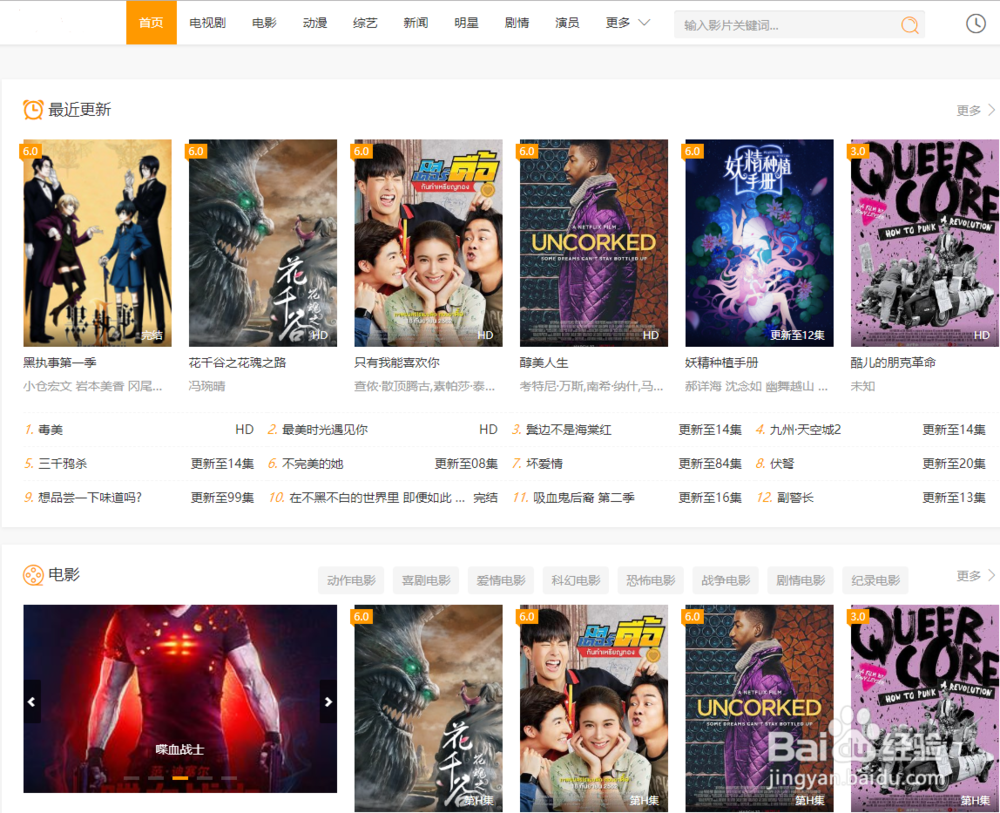The height and width of the screenshot is (813, 1000).
Task: Open 更多 link in 电影 section
Action: tap(975, 576)
